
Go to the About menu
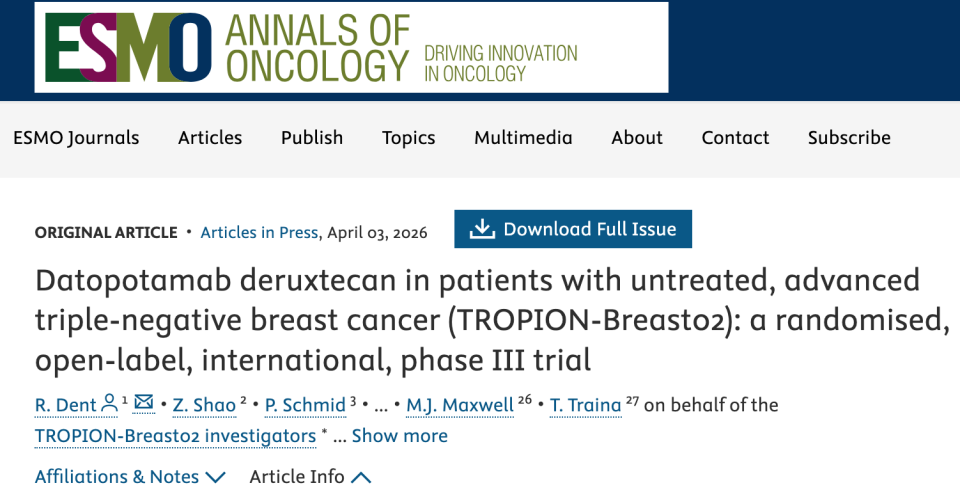point(637,138)
